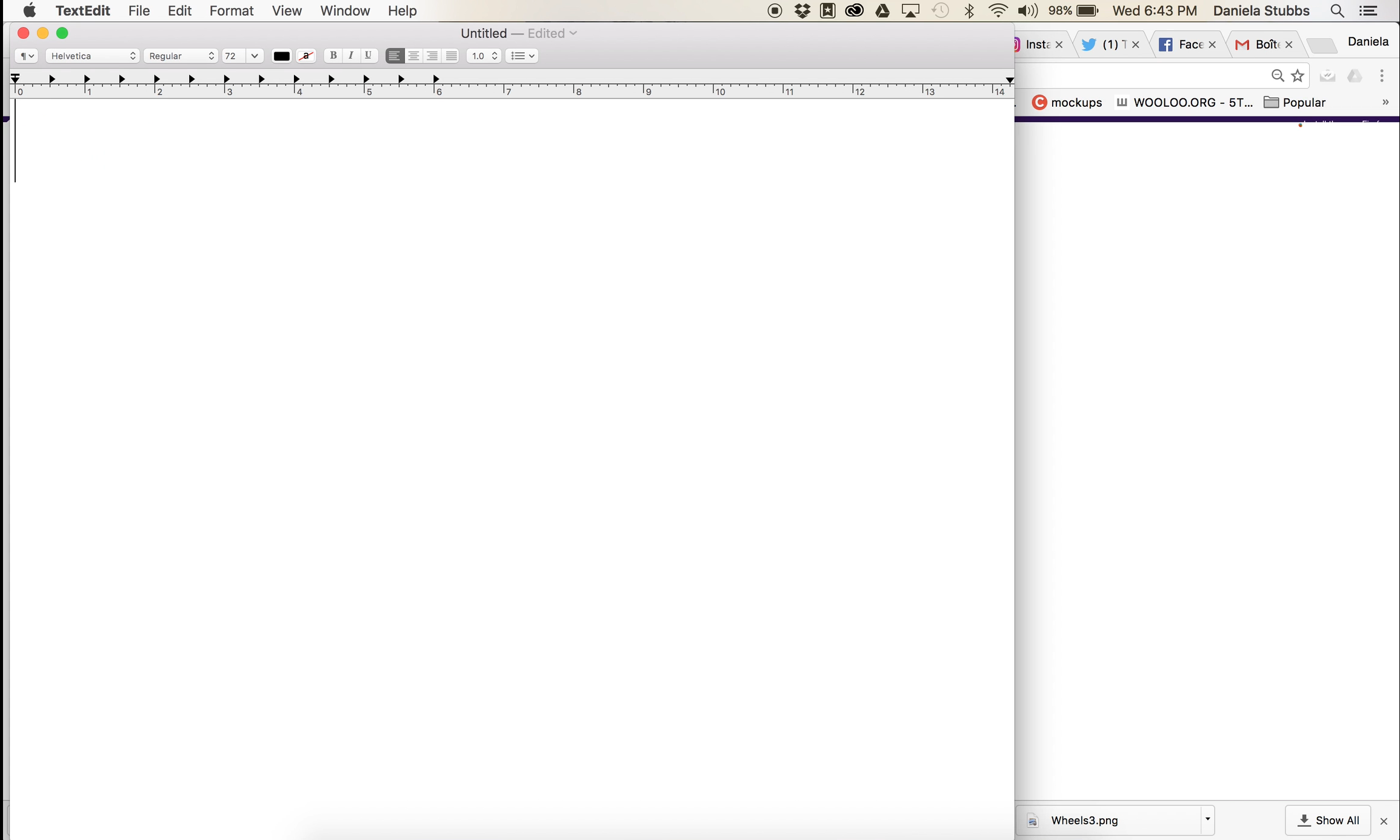Open the Helvetica font family dropdown

(93, 56)
